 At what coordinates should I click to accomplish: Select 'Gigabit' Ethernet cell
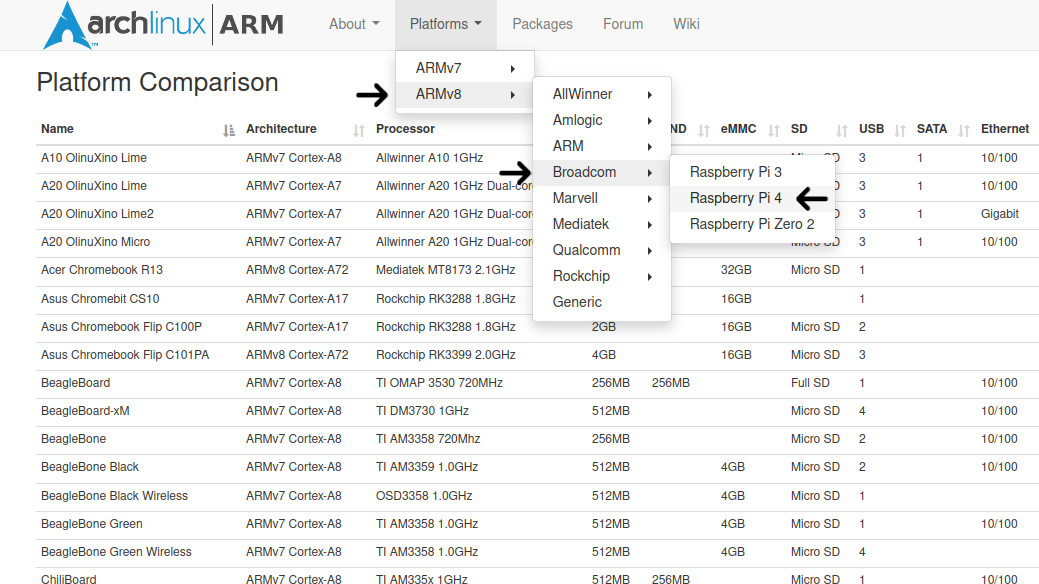tap(1000, 213)
